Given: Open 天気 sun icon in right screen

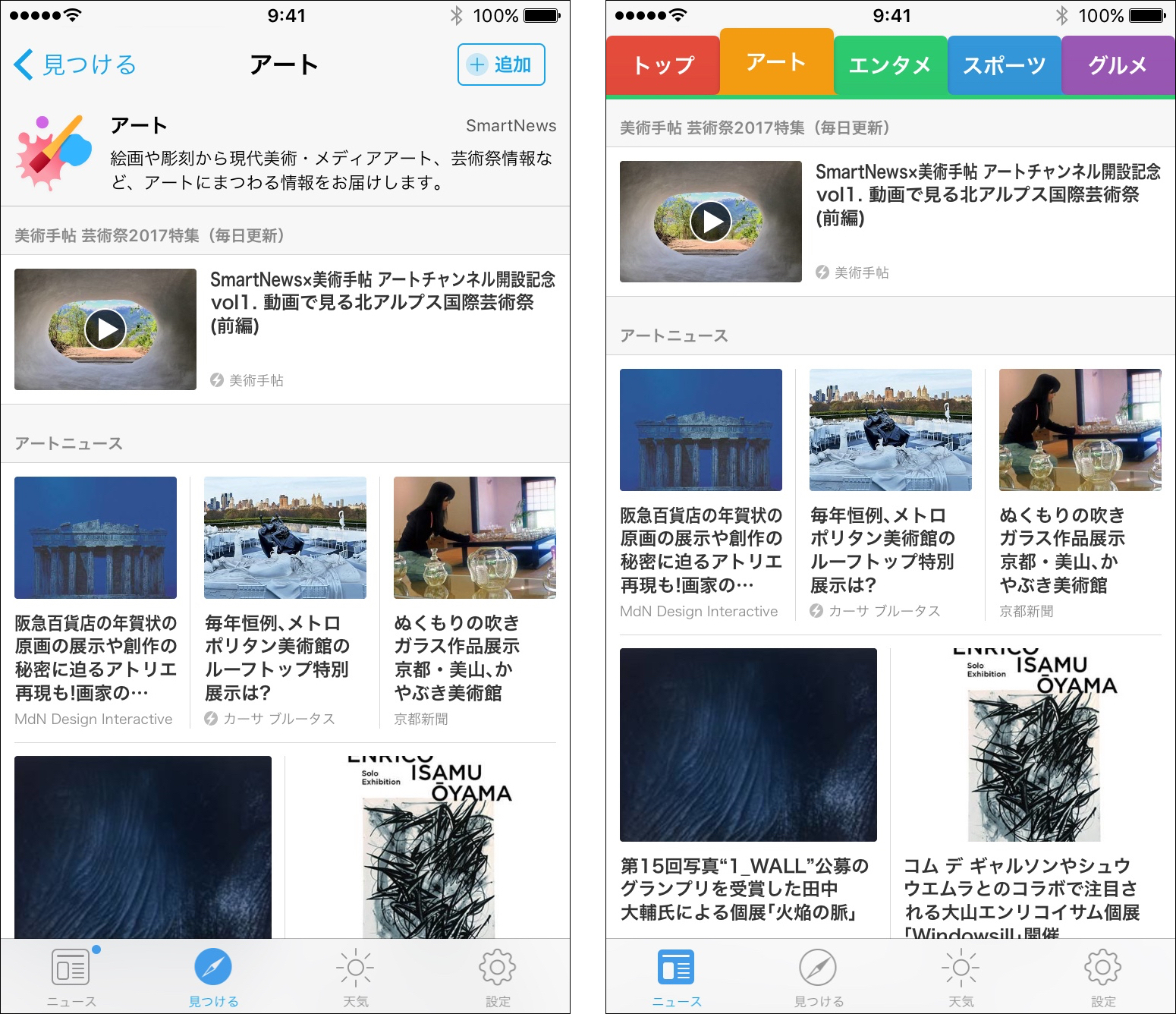Looking at the screenshot, I should coord(961,967).
